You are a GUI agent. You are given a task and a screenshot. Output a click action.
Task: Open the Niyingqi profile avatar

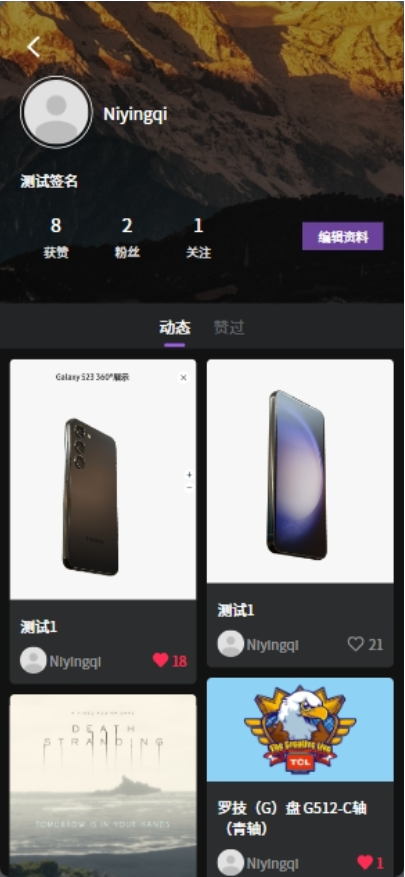(x=56, y=112)
